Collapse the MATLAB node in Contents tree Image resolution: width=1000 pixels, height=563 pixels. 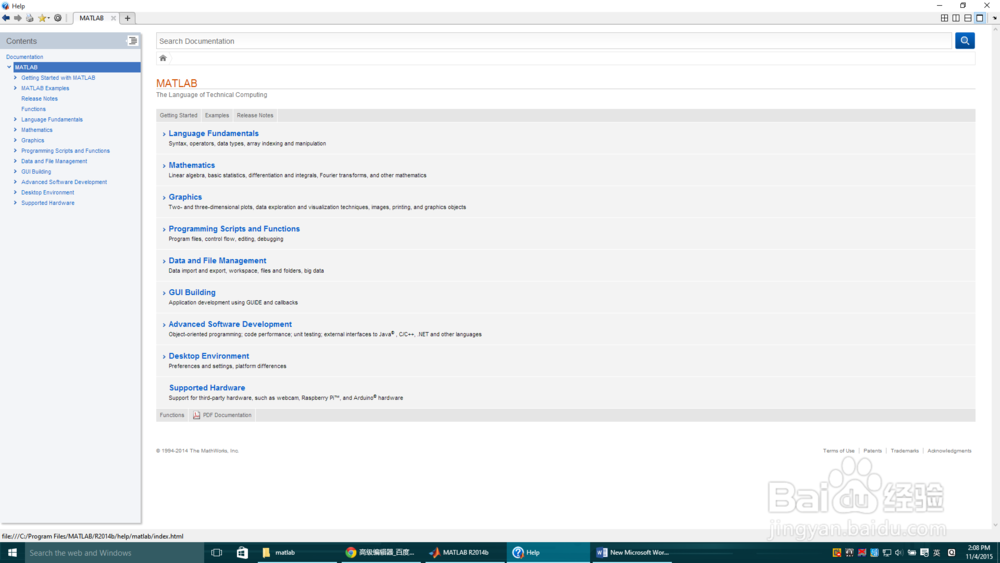(x=9, y=67)
